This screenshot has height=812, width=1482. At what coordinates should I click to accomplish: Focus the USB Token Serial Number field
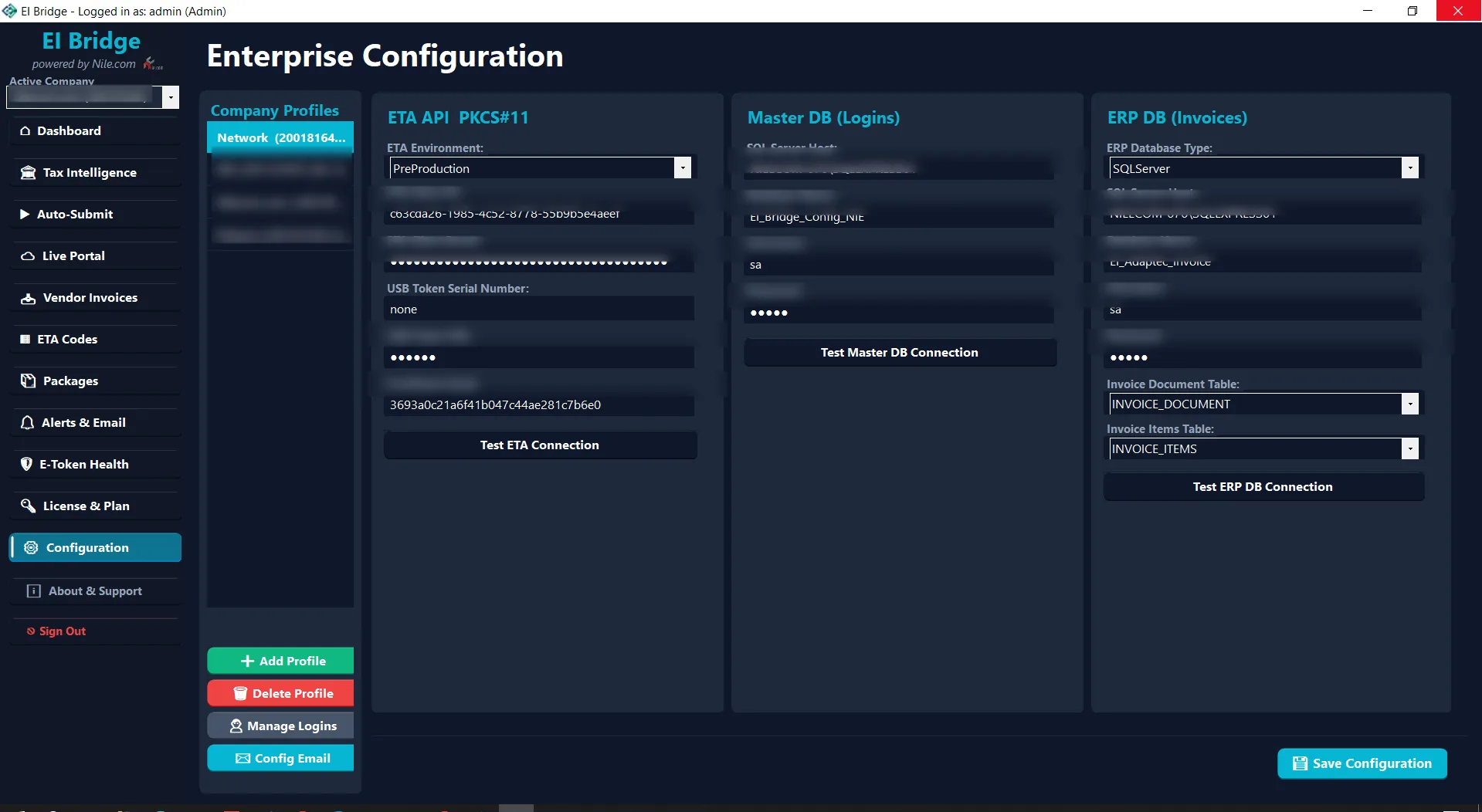539,310
